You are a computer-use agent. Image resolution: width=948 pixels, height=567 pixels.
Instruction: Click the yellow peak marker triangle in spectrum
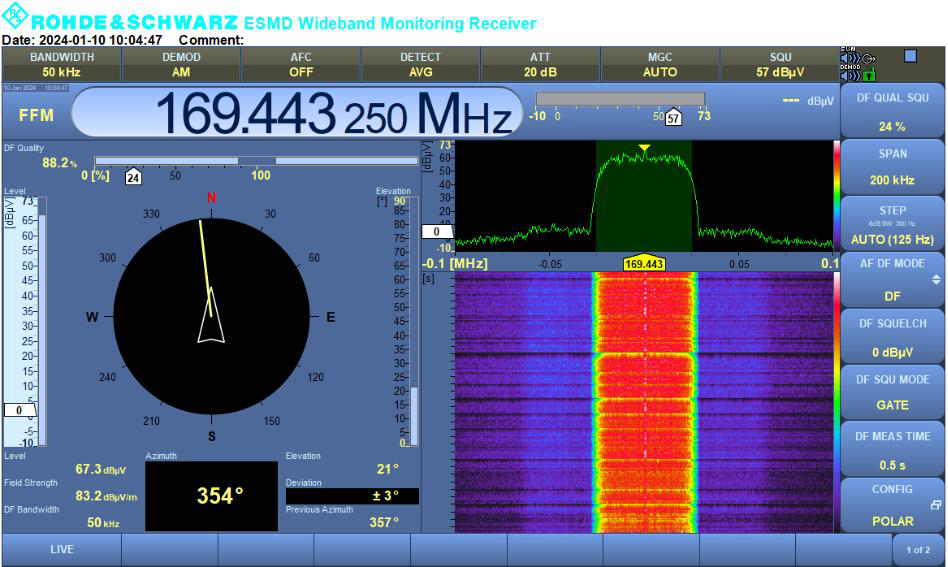click(x=644, y=148)
